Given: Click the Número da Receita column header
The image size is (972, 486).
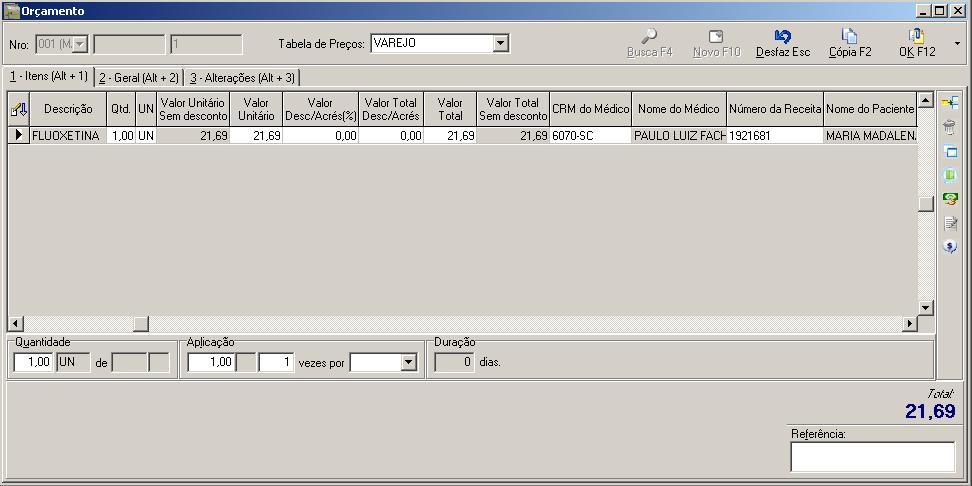Looking at the screenshot, I should [775, 110].
